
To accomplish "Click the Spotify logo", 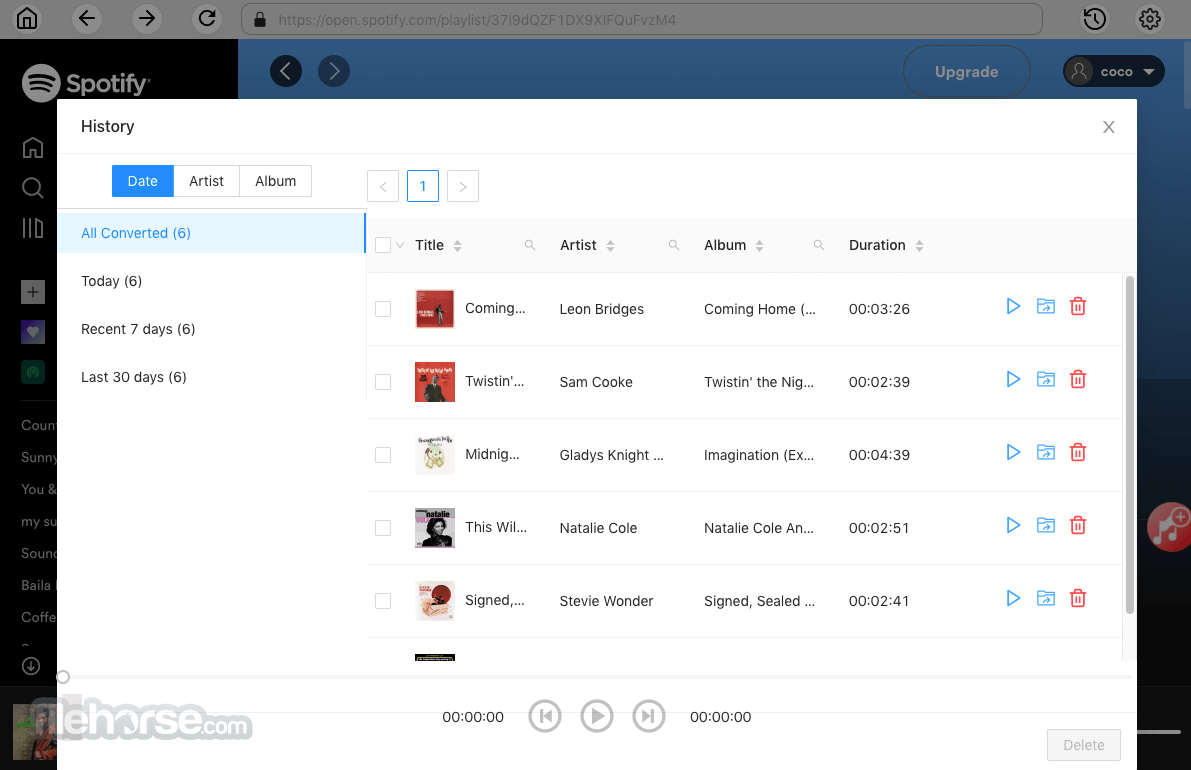I will [86, 82].
